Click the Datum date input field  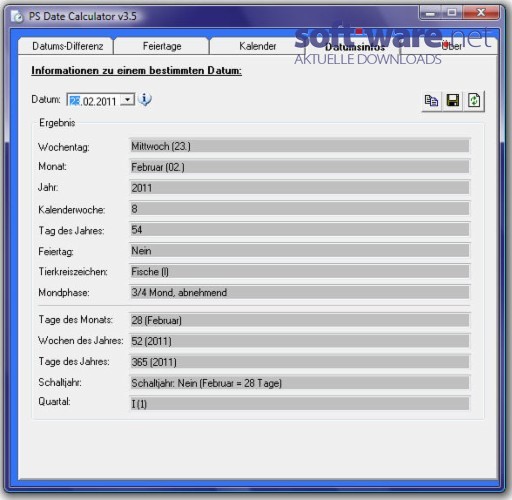click(101, 100)
